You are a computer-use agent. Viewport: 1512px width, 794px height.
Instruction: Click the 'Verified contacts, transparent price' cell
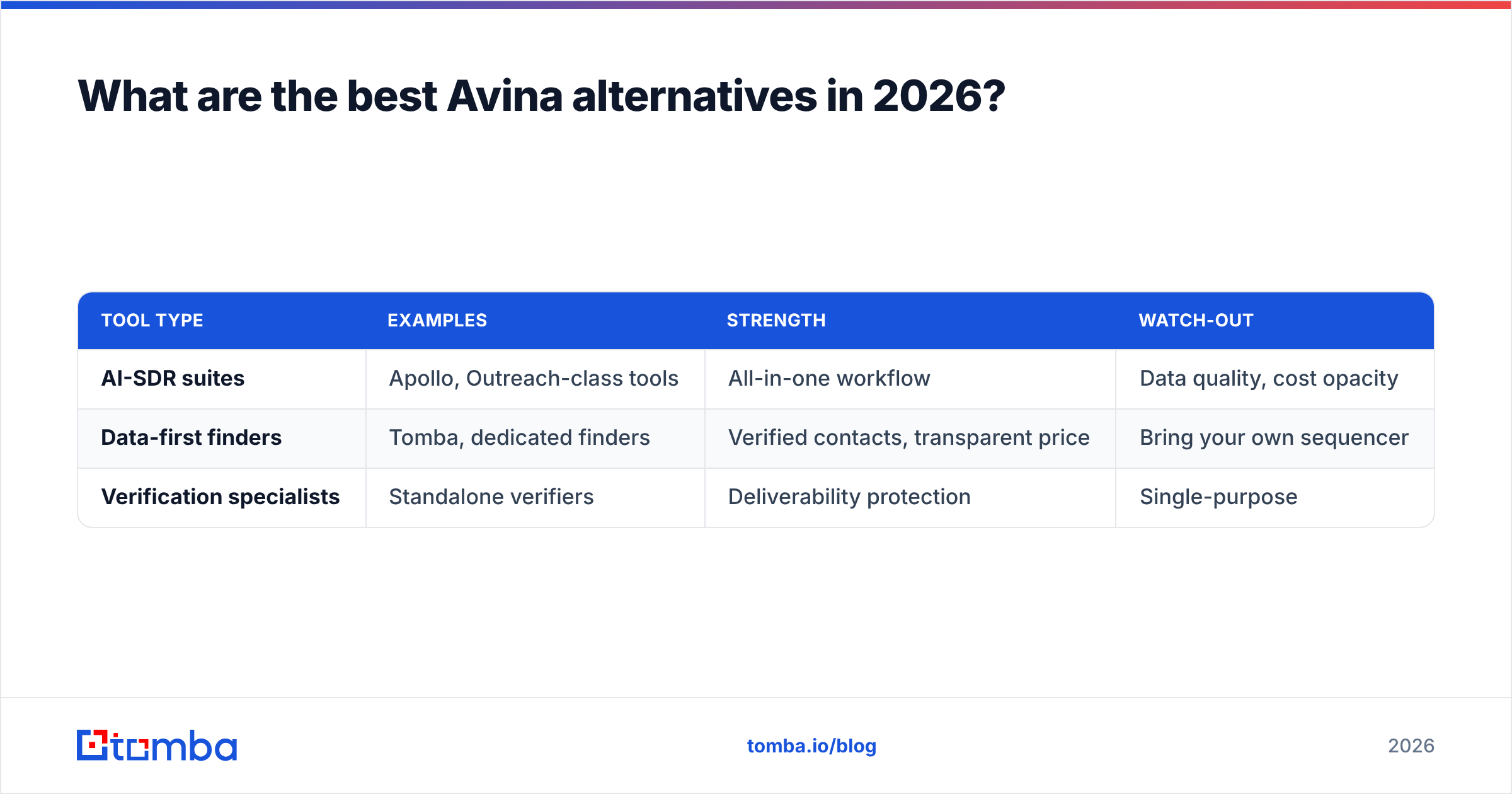(909, 437)
